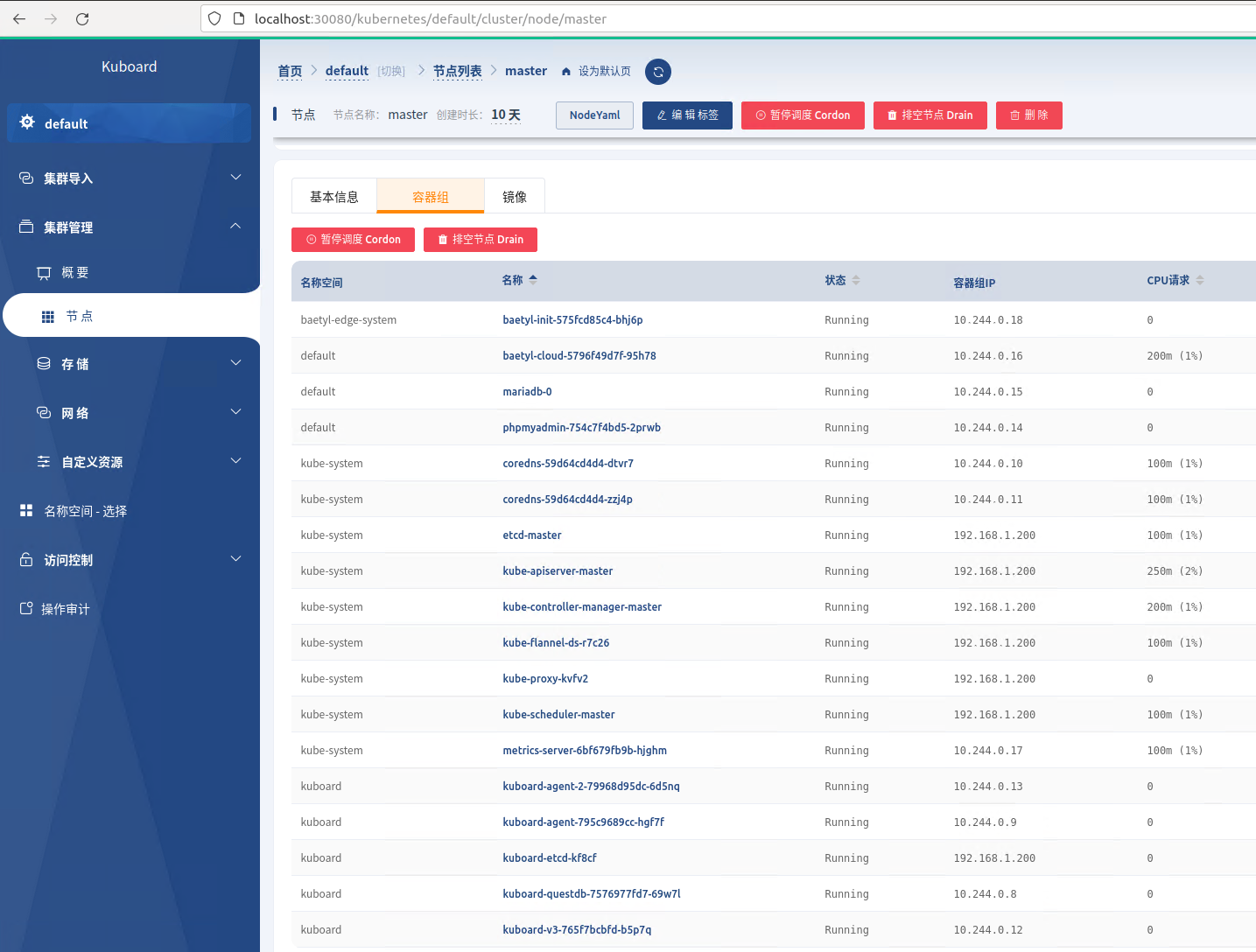The height and width of the screenshot is (952, 1256).
Task: Click the 名称空间-选择 grid icon
Action: 26,510
